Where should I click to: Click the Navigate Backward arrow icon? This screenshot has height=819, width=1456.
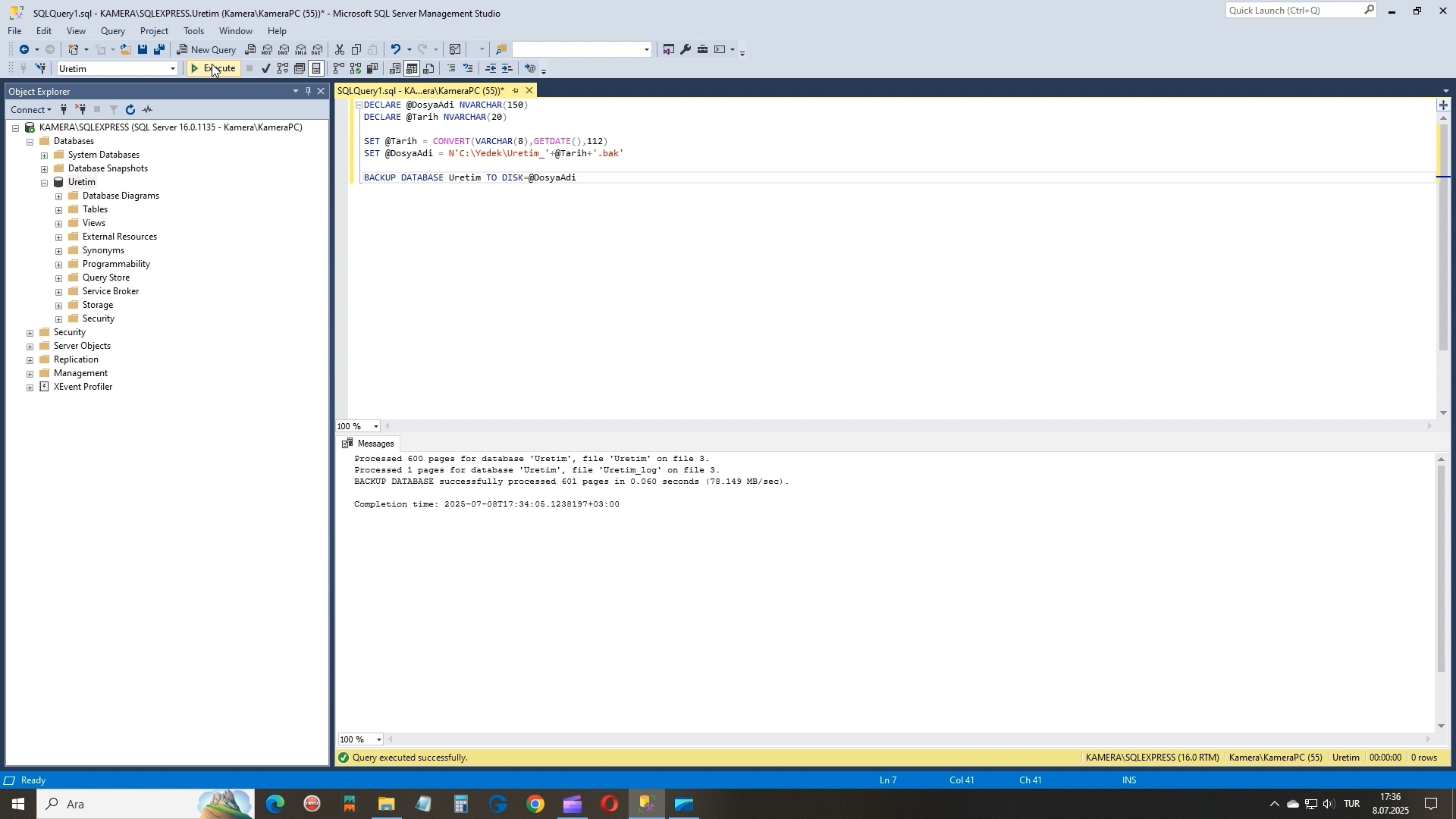pos(24,49)
